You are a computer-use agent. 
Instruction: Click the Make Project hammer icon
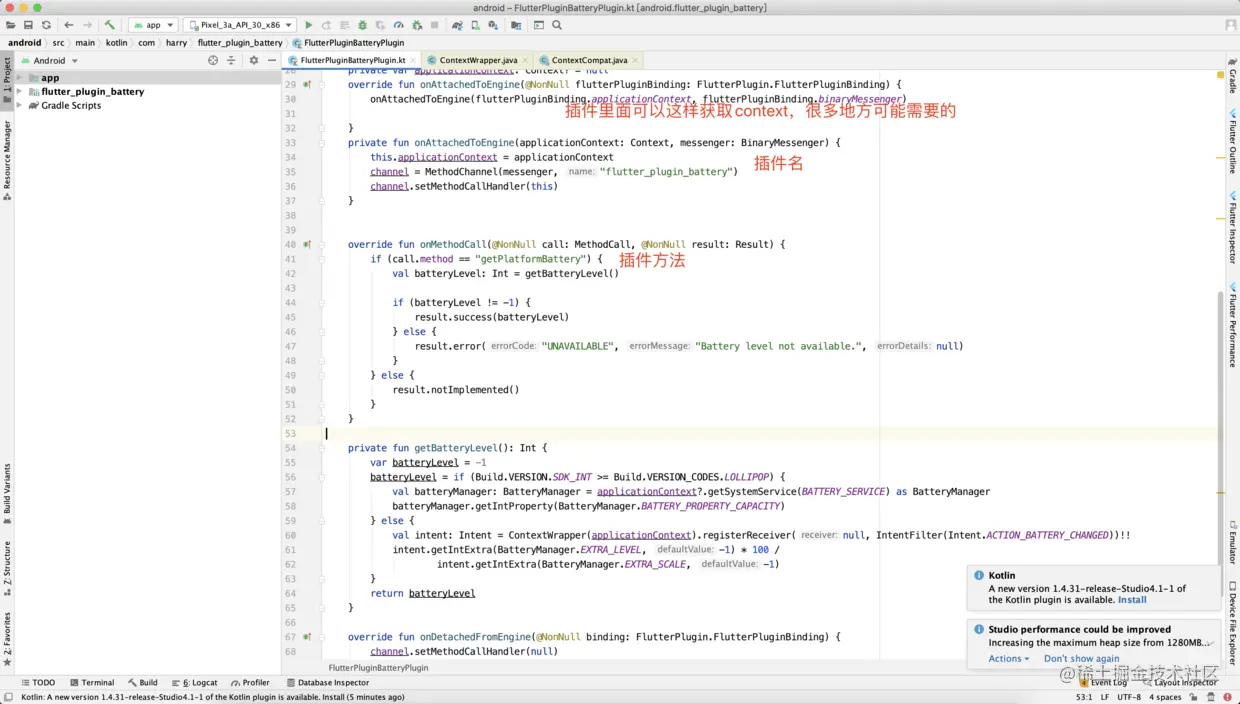point(110,25)
